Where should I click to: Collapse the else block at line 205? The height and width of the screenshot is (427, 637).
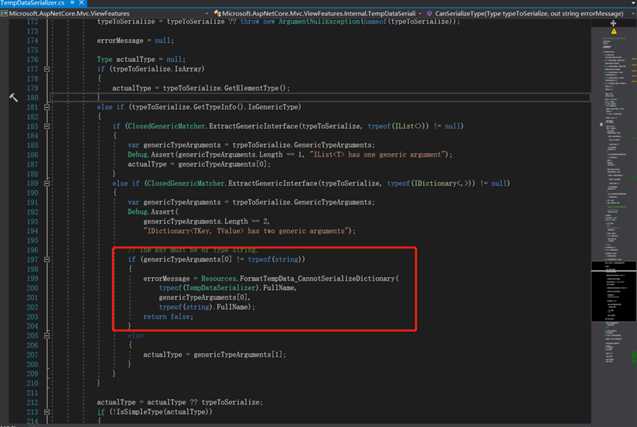(47, 336)
